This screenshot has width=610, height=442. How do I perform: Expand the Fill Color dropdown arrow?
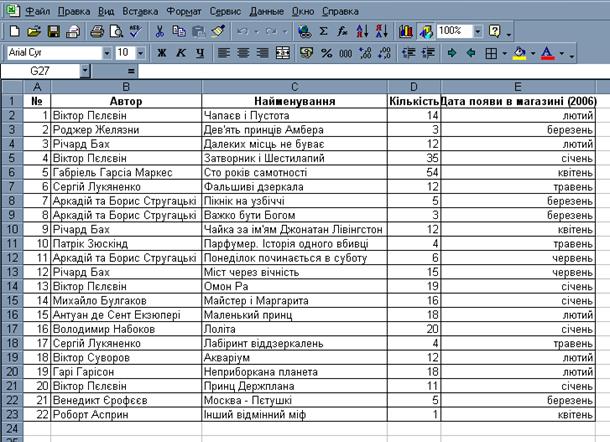(x=533, y=53)
